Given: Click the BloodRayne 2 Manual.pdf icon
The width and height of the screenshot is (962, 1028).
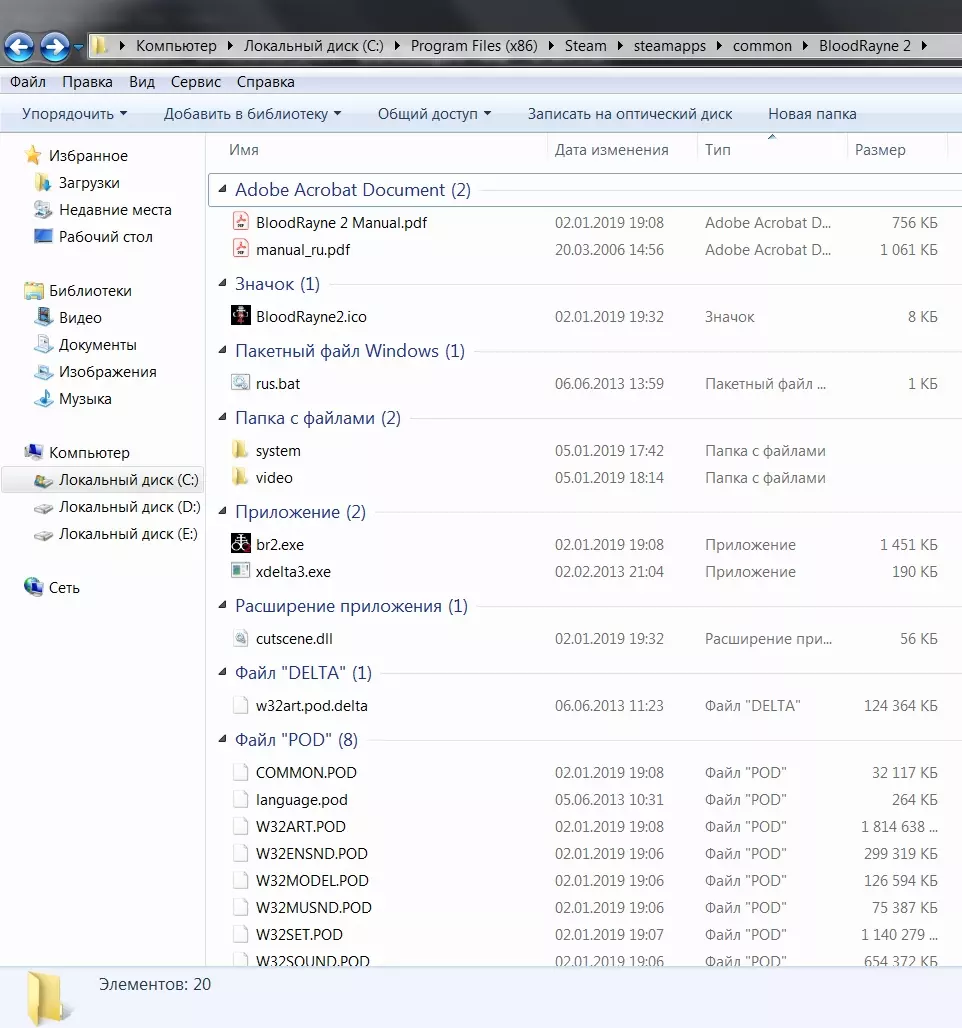Looking at the screenshot, I should coord(240,223).
